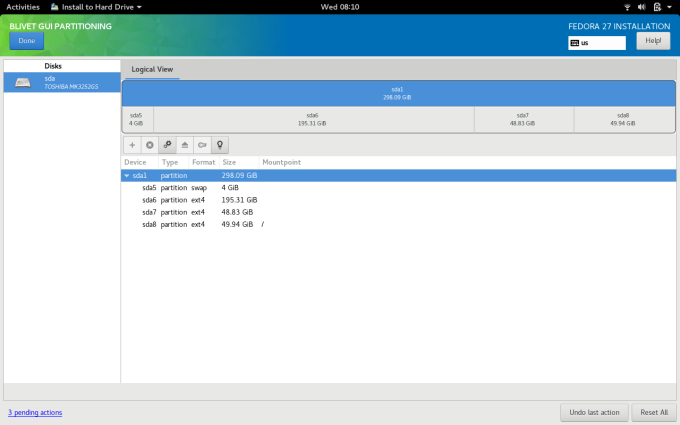Select the sda5 swap partition row

pos(399,188)
